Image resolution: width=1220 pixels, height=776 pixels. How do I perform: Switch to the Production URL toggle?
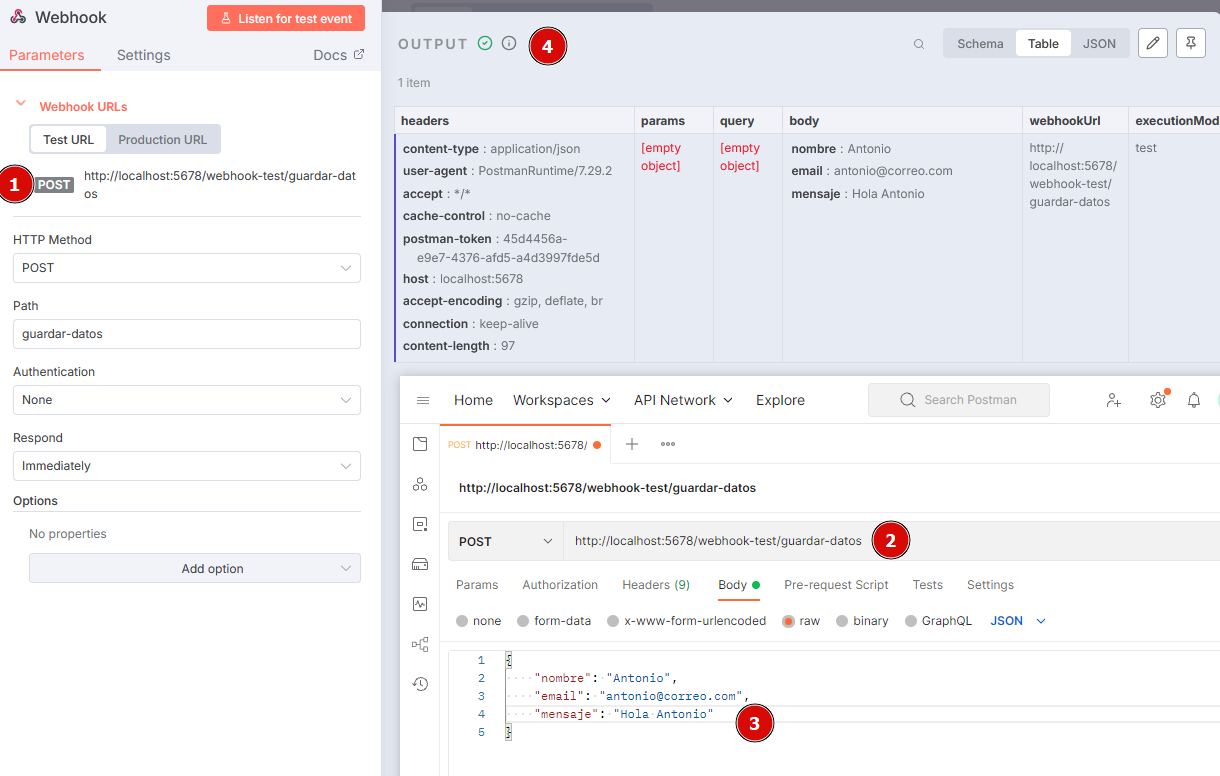pos(163,140)
